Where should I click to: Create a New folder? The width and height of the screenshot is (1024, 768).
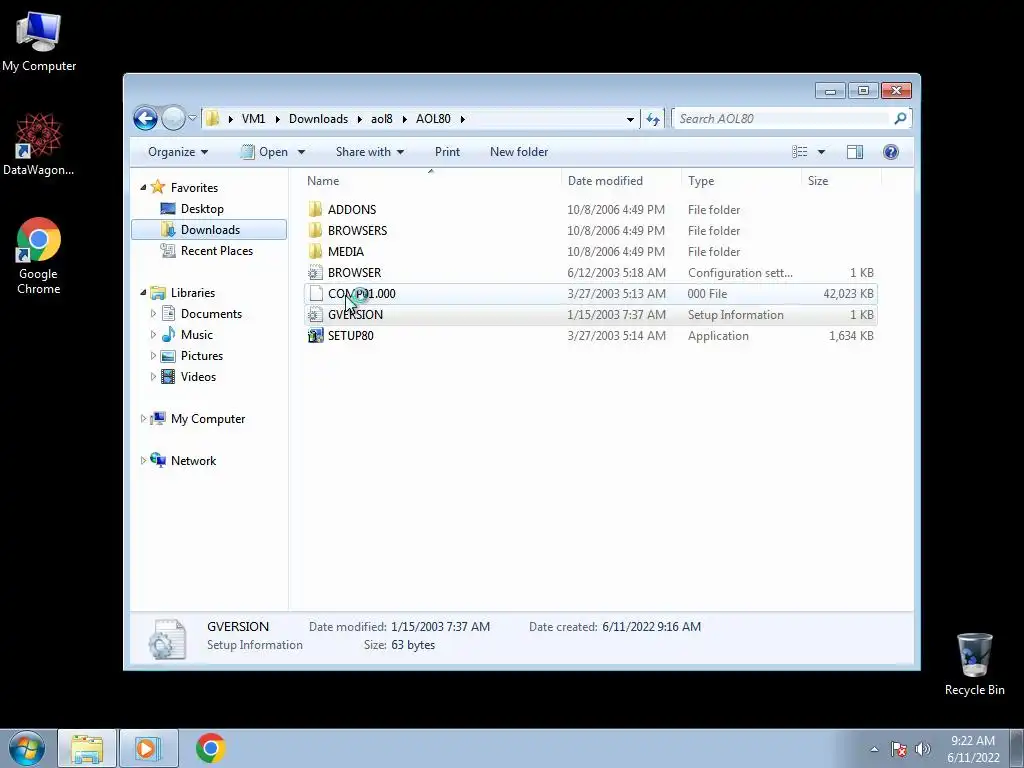click(519, 152)
